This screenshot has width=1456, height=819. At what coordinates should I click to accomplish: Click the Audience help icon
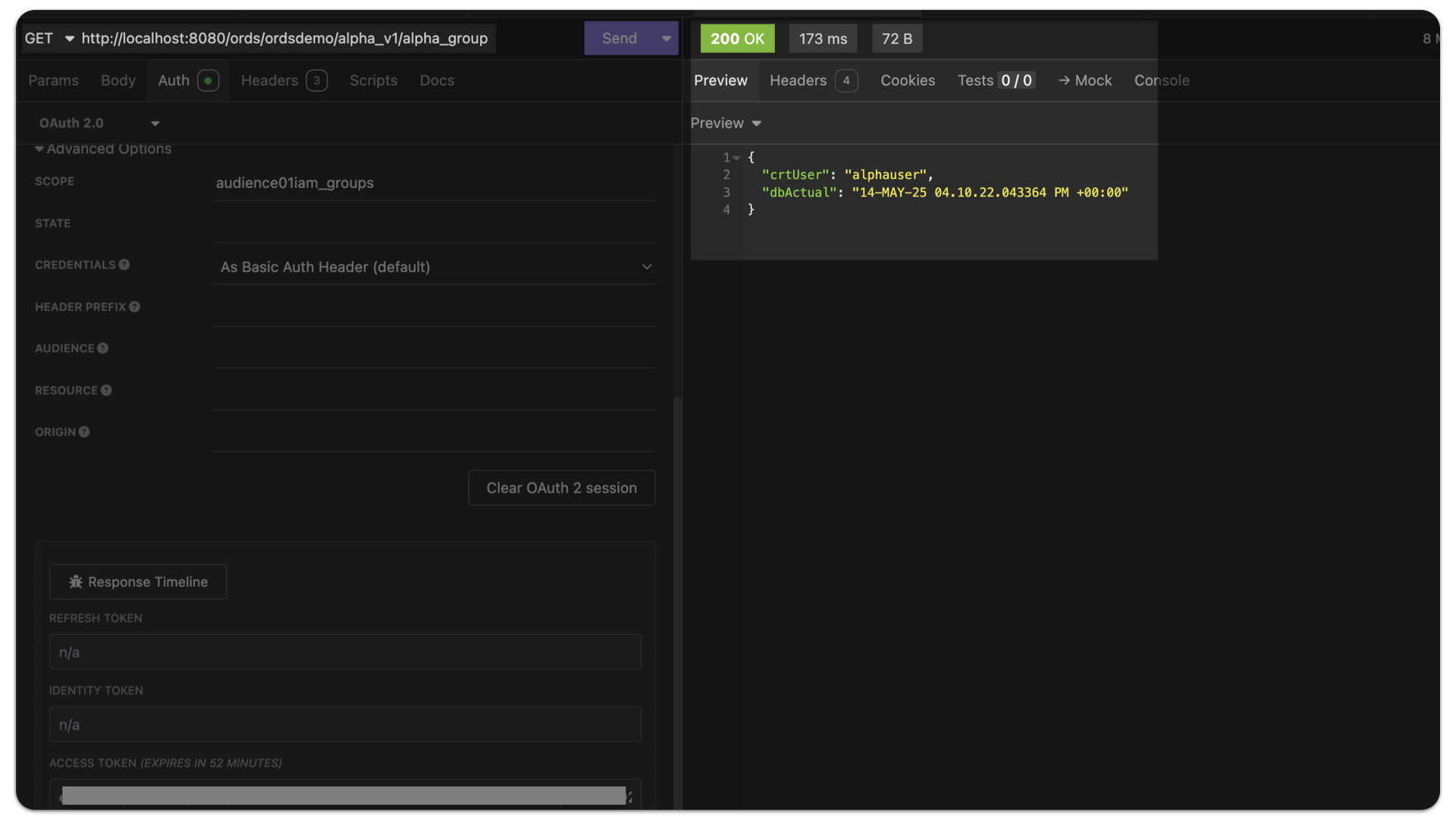(102, 349)
